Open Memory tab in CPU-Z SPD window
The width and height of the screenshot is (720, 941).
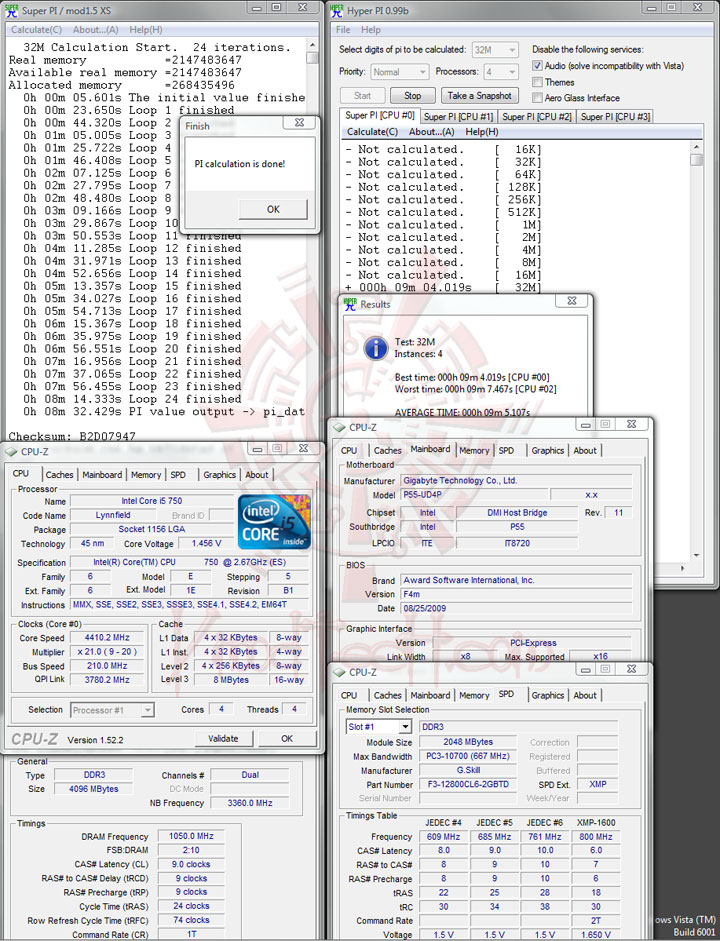[x=474, y=695]
